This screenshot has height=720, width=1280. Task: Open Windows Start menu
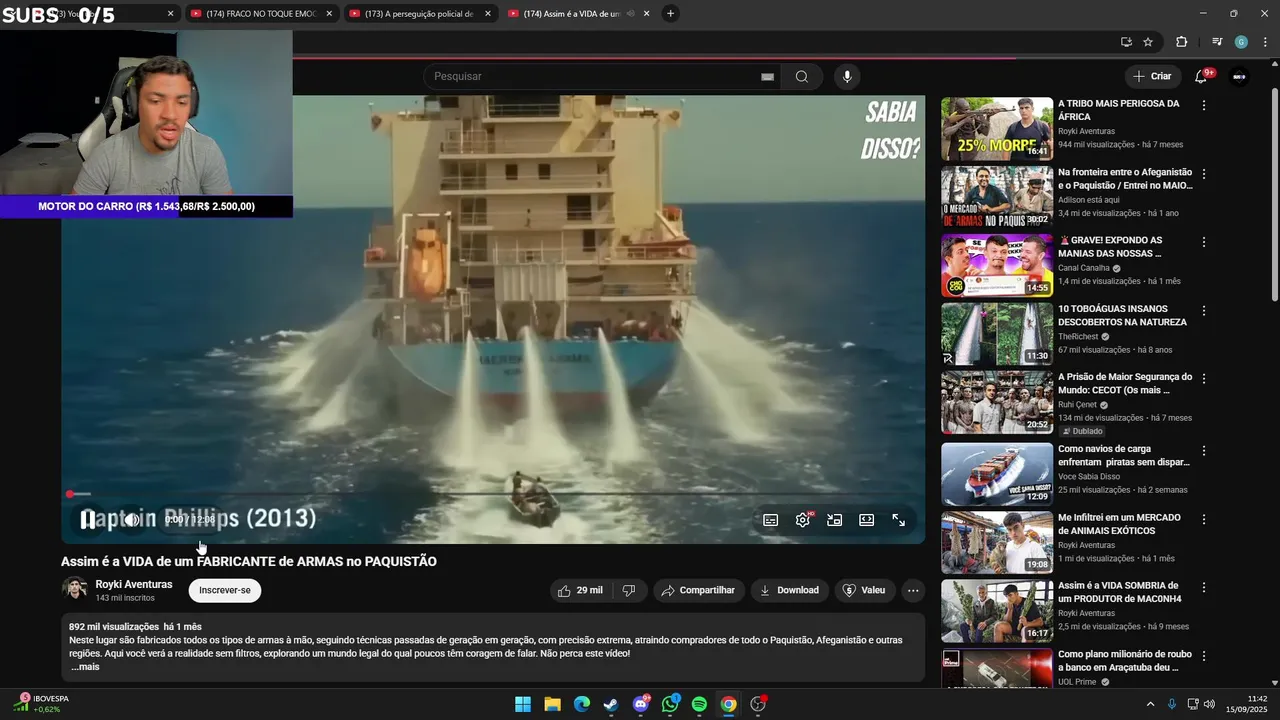(x=523, y=704)
